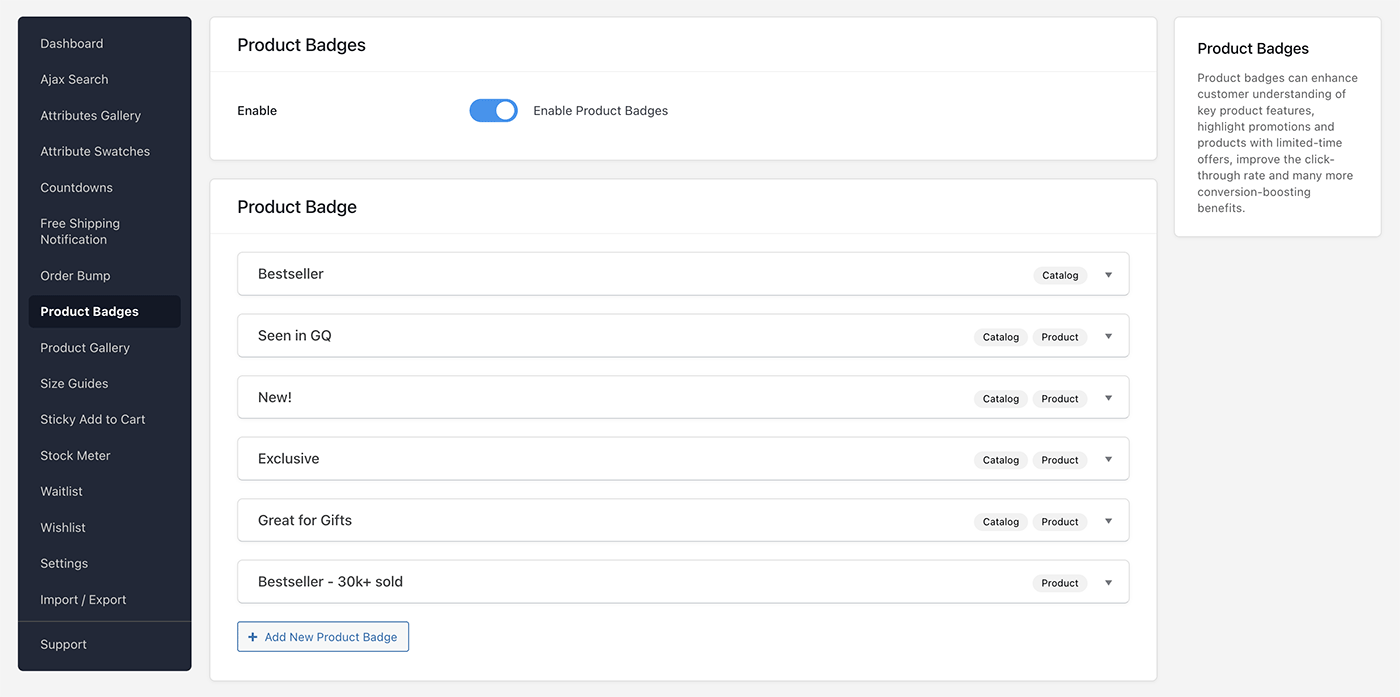The image size is (1400, 697).
Task: Open the Support link in sidebar
Action: (63, 645)
